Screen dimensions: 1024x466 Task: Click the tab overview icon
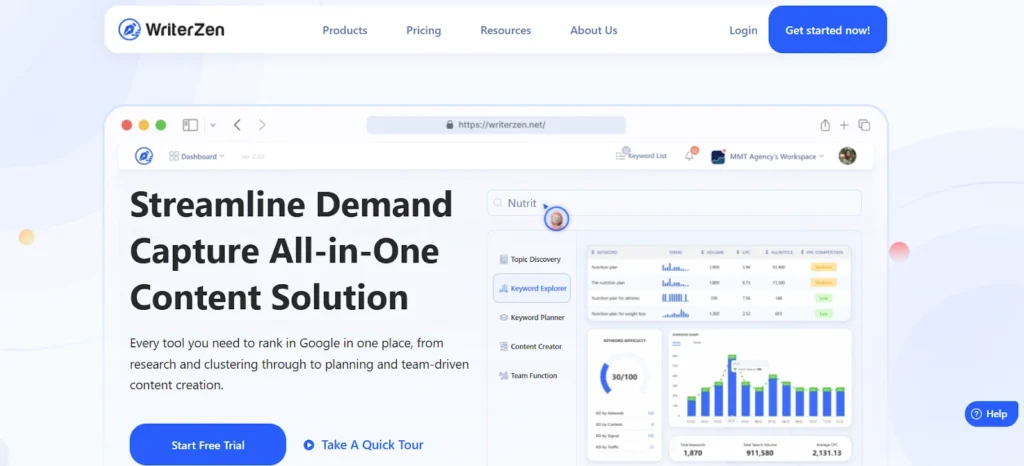tap(864, 125)
